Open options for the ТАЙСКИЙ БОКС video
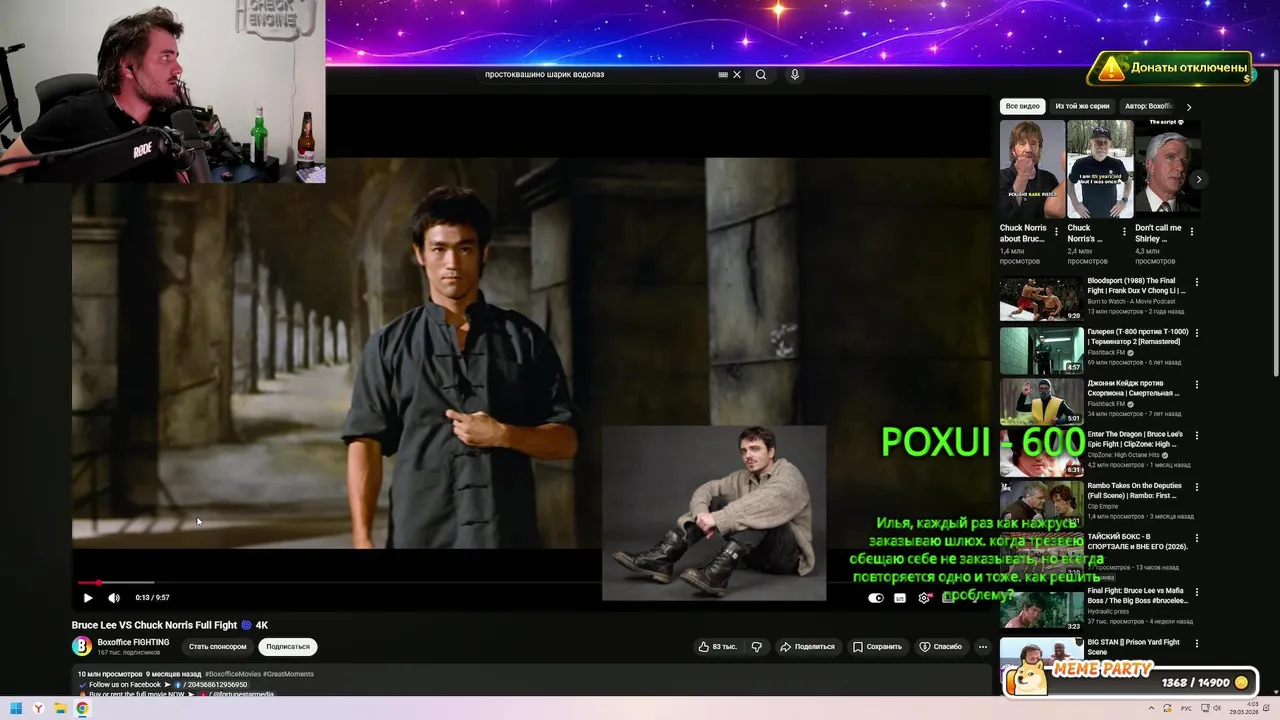This screenshot has width=1280, height=720. click(1196, 540)
